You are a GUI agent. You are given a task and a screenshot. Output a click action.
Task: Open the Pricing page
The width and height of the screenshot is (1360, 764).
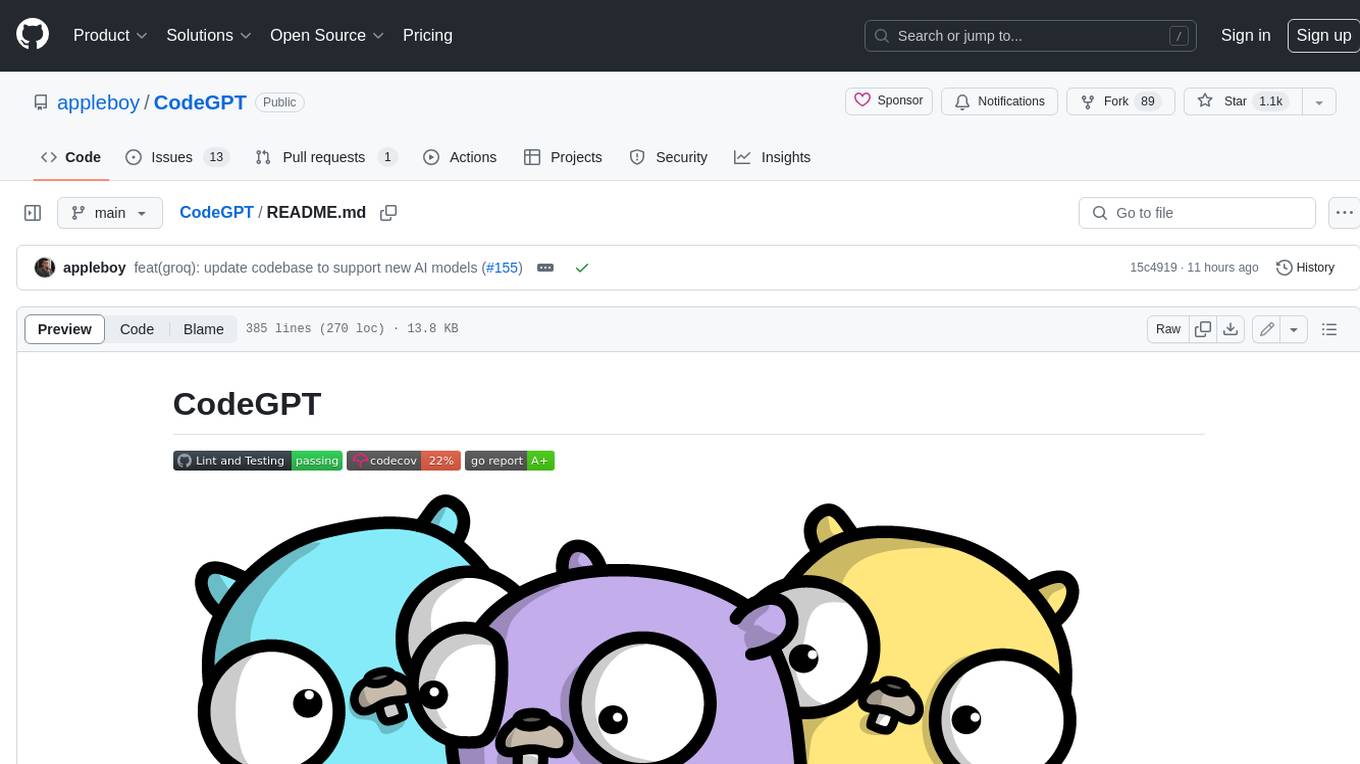tap(427, 35)
